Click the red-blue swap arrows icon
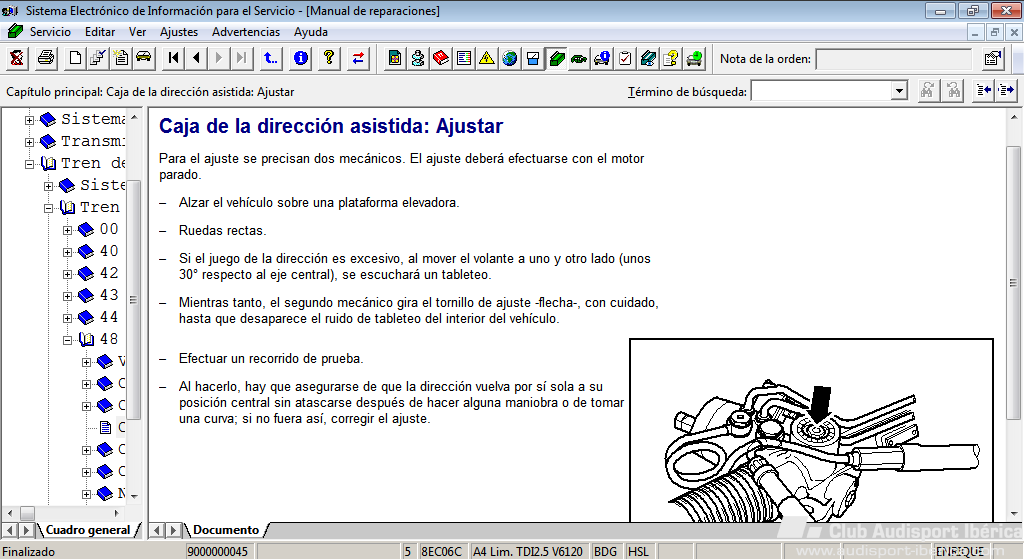 [358, 59]
